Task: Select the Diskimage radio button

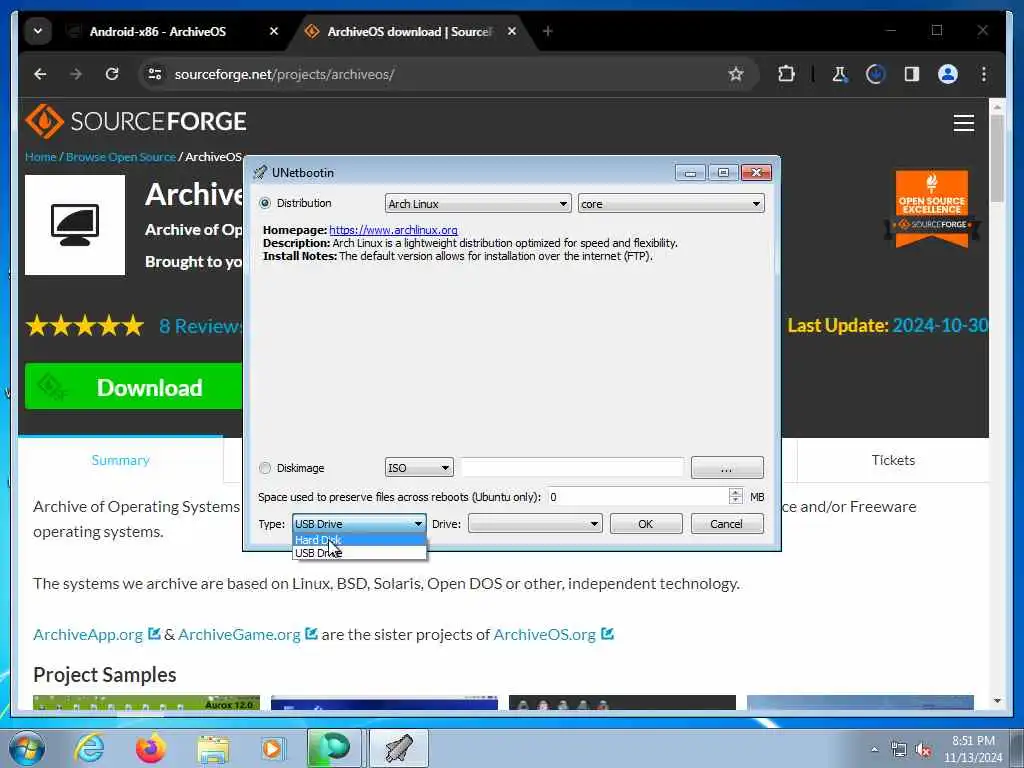Action: pos(265,468)
